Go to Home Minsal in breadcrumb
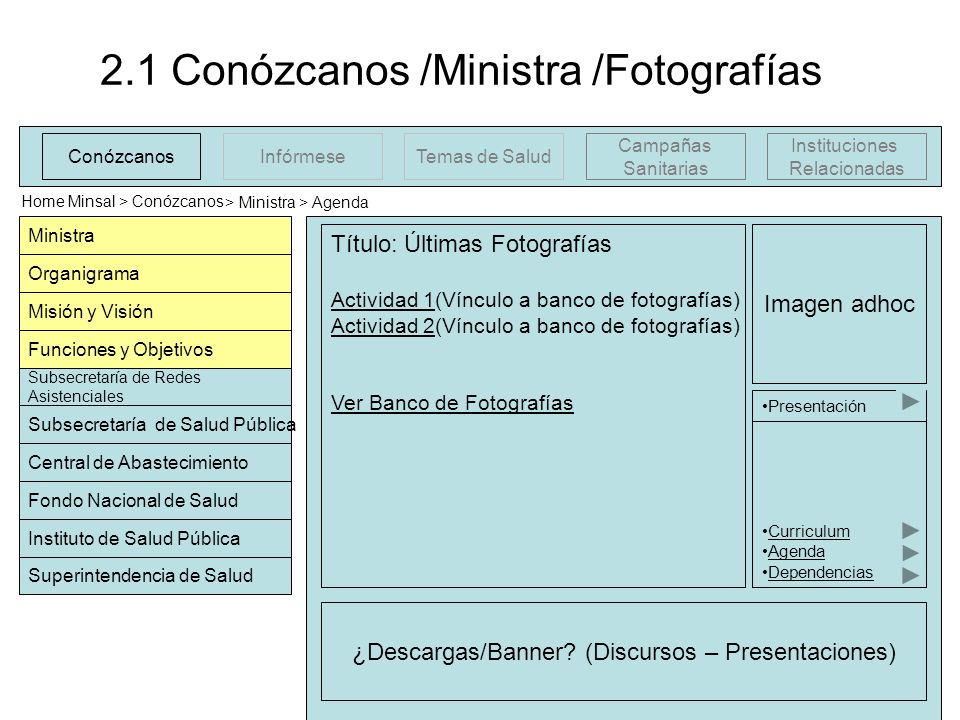The width and height of the screenshot is (960, 720). (x=69, y=201)
